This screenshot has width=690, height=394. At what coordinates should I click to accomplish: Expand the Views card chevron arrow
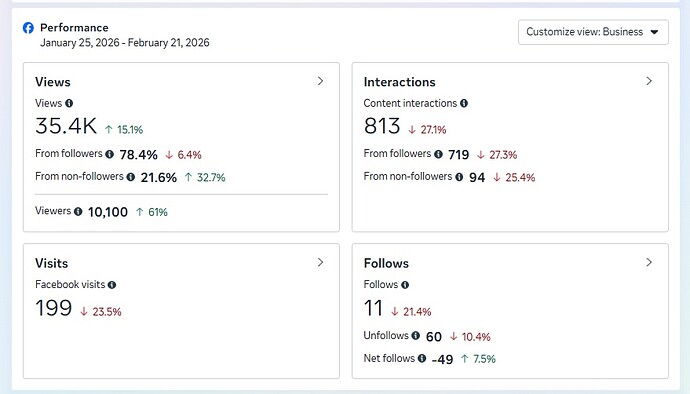pos(320,81)
